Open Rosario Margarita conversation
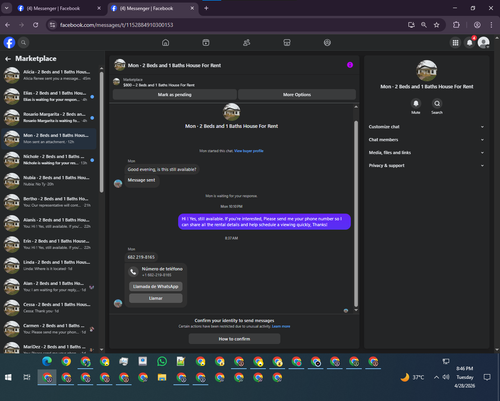The height and width of the screenshot is (401, 500). point(49,117)
